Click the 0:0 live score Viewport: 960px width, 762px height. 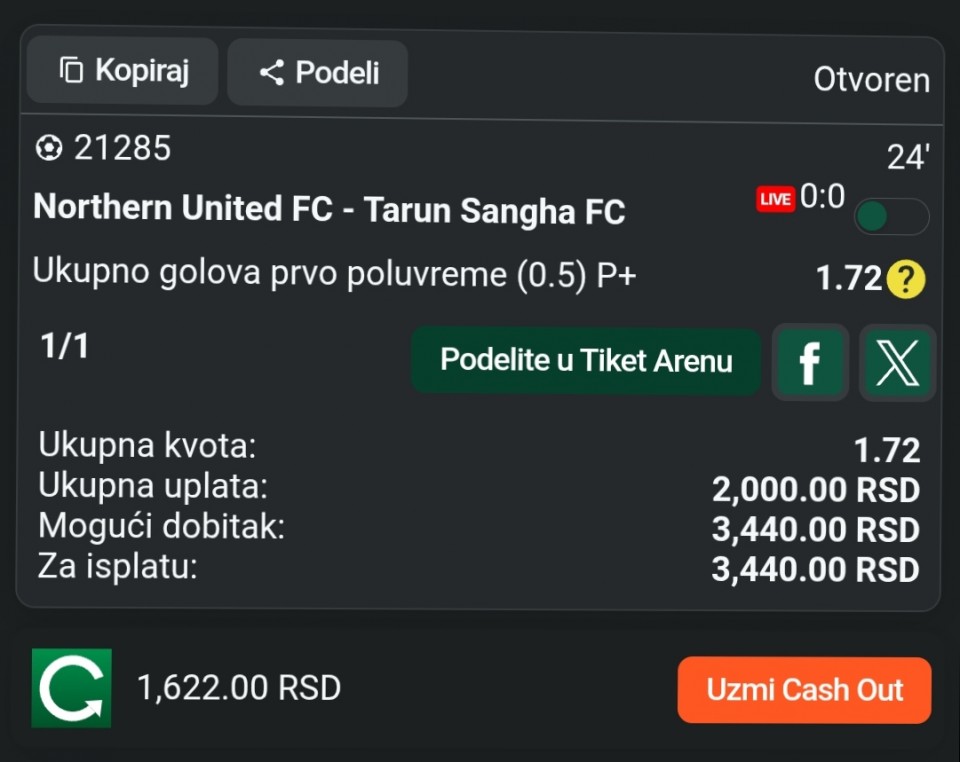[x=822, y=197]
